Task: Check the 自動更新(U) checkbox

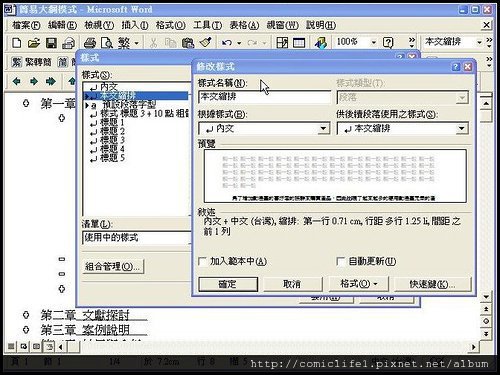Action: pos(341,261)
